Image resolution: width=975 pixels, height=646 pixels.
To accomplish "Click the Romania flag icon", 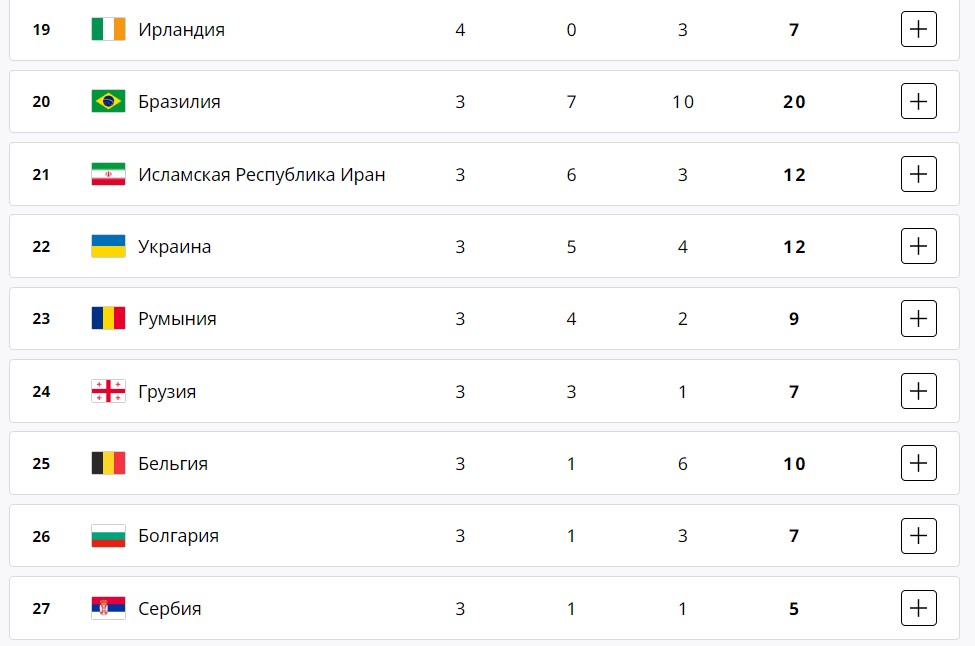I will (x=108, y=318).
